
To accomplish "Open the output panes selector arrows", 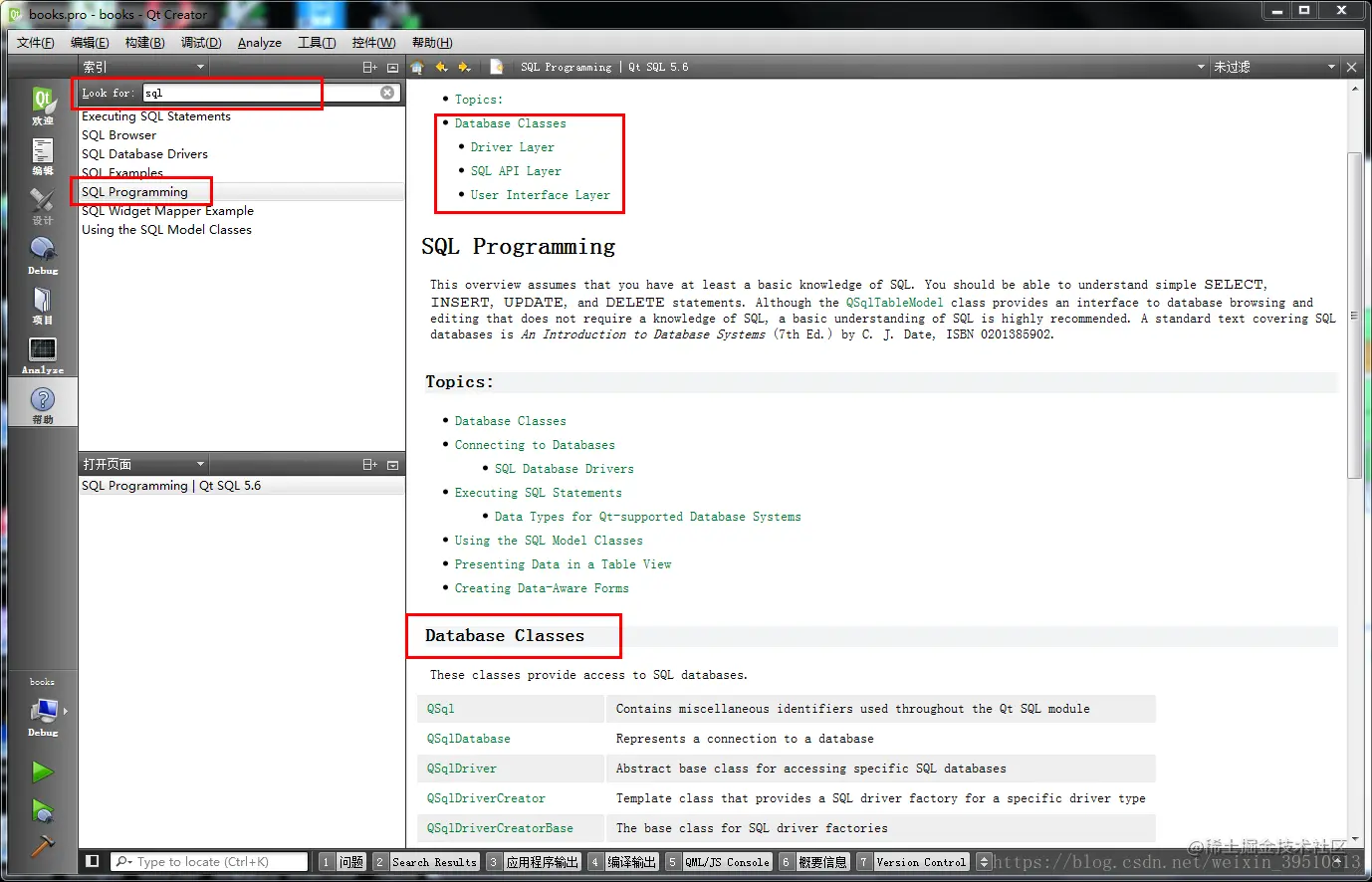I will pos(984,862).
